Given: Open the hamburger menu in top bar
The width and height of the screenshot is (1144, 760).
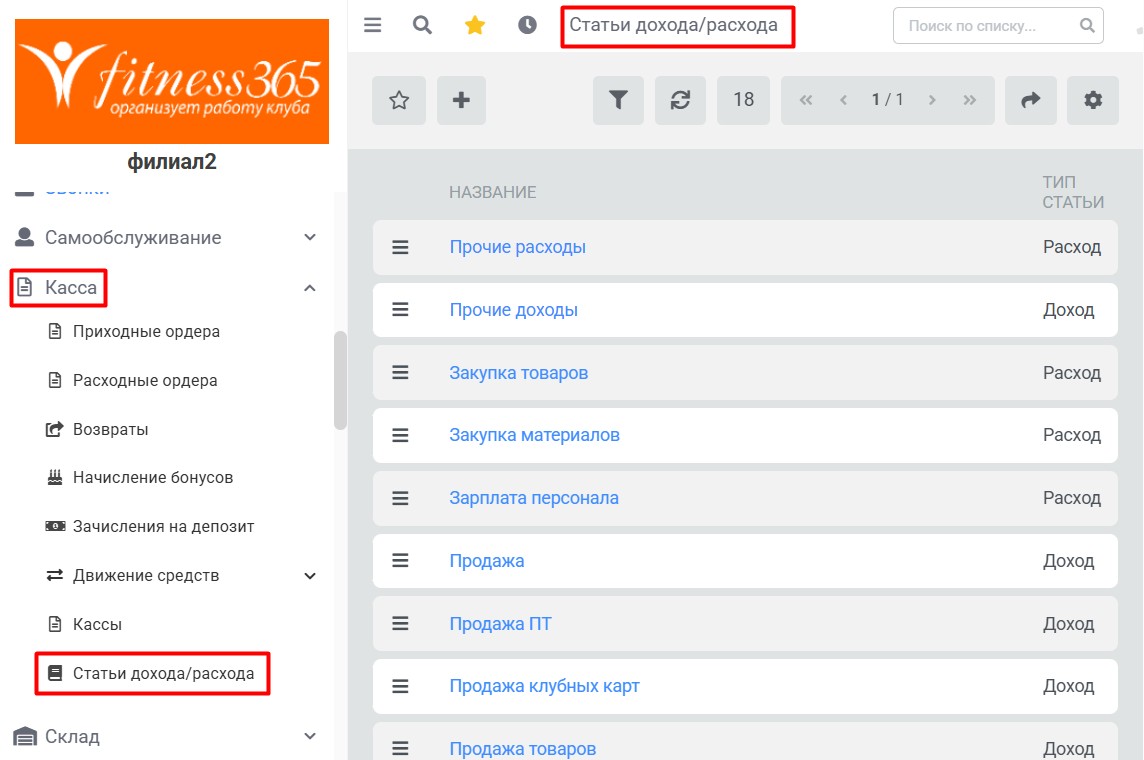Looking at the screenshot, I should pyautogui.click(x=373, y=26).
